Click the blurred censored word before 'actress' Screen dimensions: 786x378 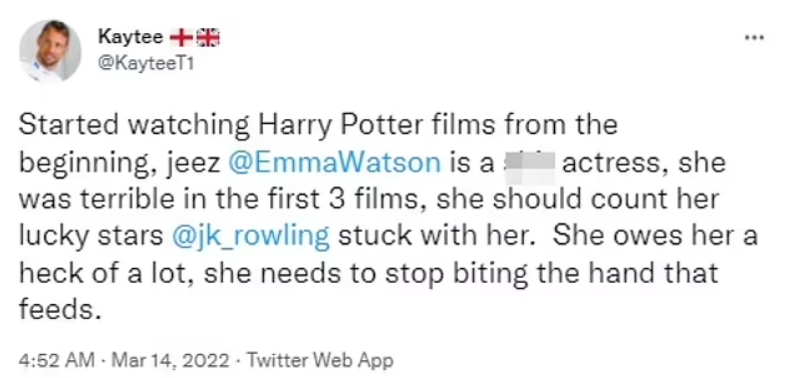coord(529,163)
